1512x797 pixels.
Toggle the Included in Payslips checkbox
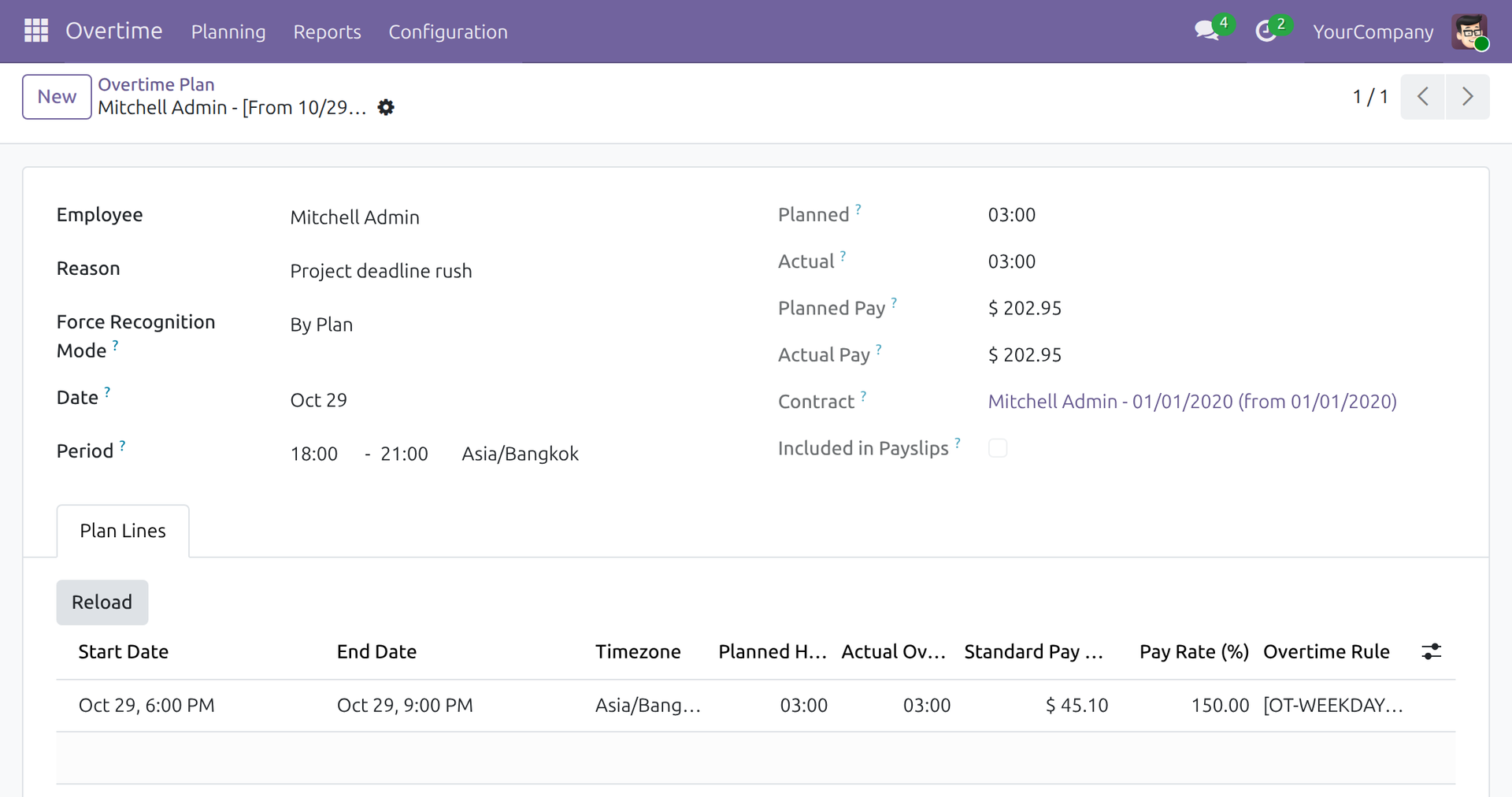(x=998, y=448)
